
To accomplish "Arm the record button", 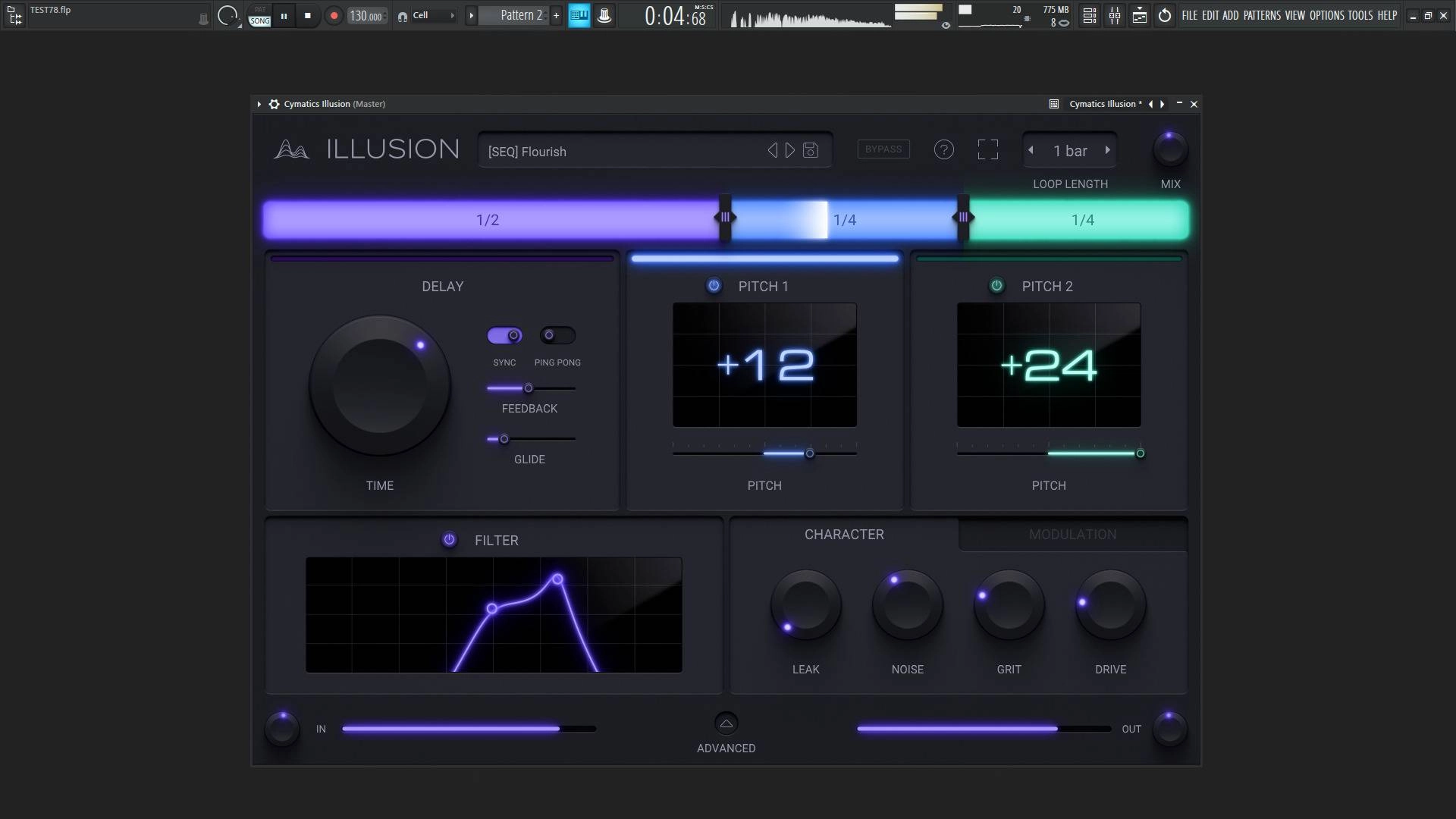I will click(x=334, y=16).
